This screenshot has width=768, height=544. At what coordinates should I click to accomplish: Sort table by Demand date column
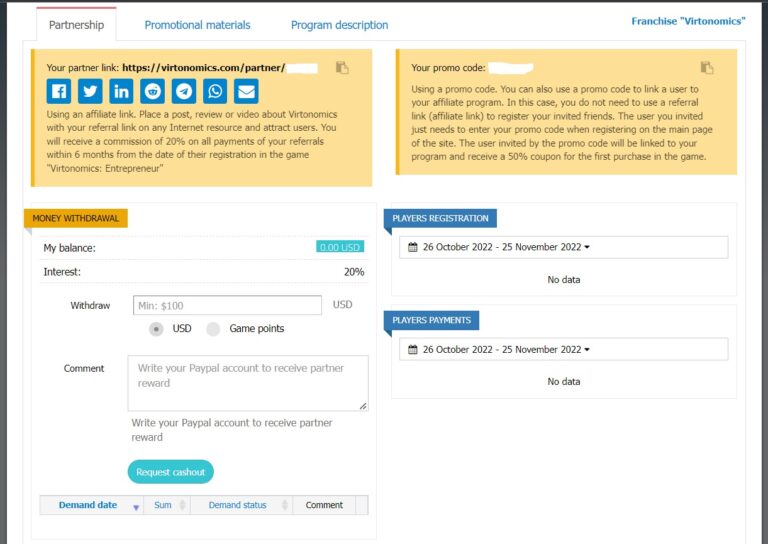coord(90,505)
